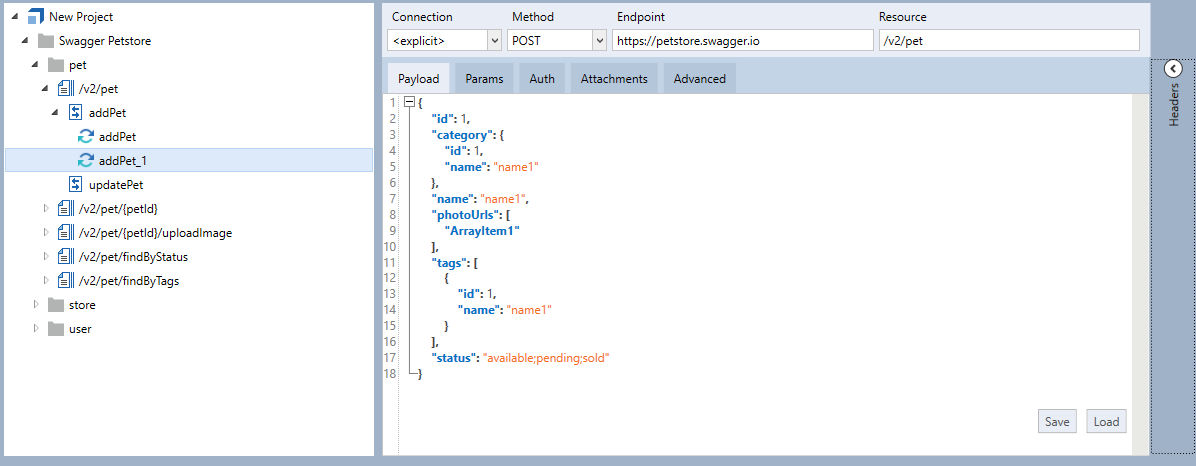Click the /v2/pet resource icon
Image resolution: width=1196 pixels, height=466 pixels.
[x=66, y=89]
